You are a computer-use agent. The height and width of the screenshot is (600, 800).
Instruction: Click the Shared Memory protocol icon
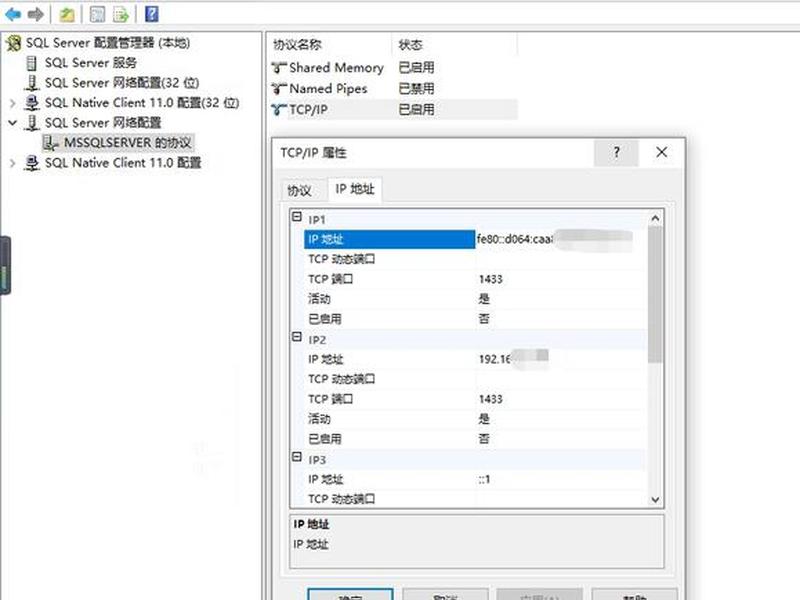(279, 67)
